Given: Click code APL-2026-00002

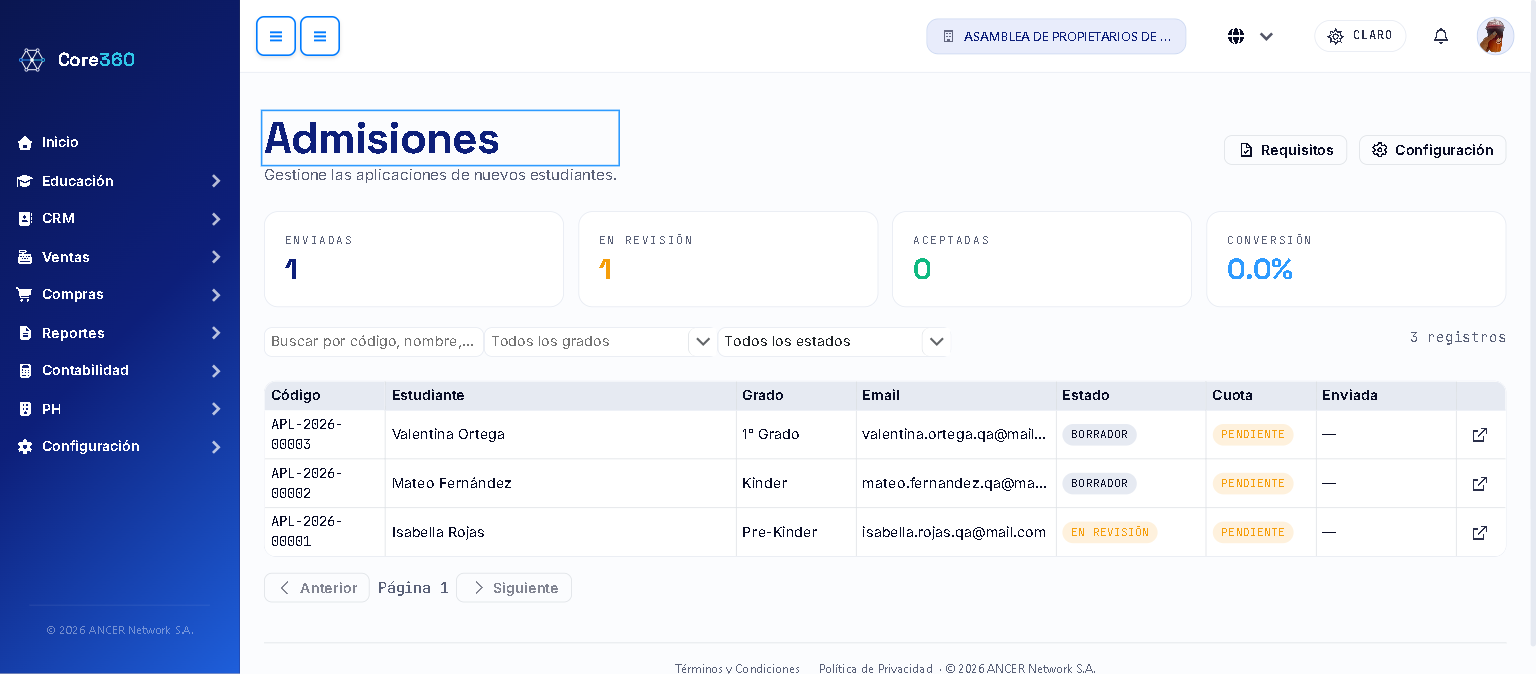Looking at the screenshot, I should pos(307,483).
